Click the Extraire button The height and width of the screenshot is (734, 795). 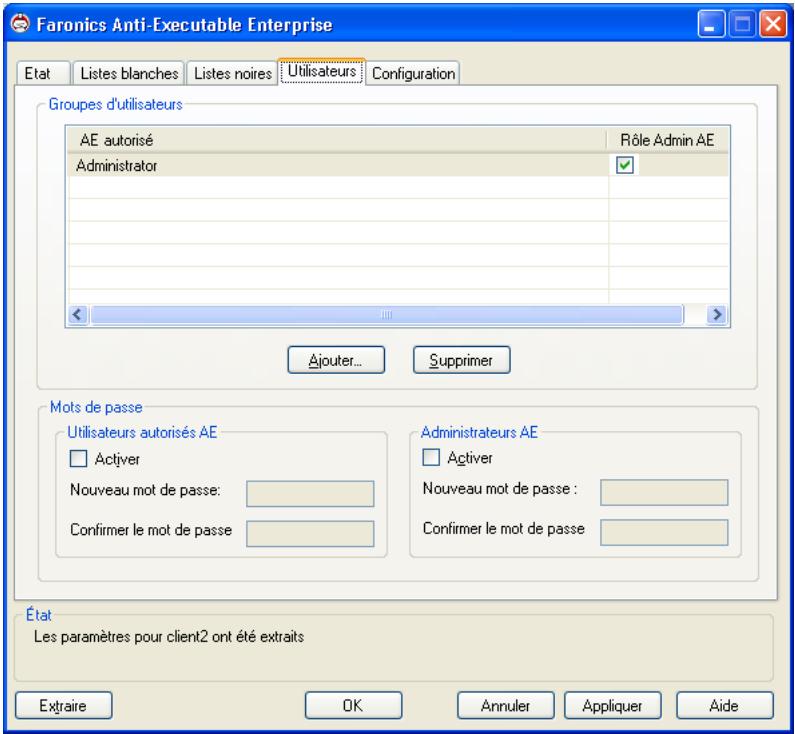click(x=64, y=706)
